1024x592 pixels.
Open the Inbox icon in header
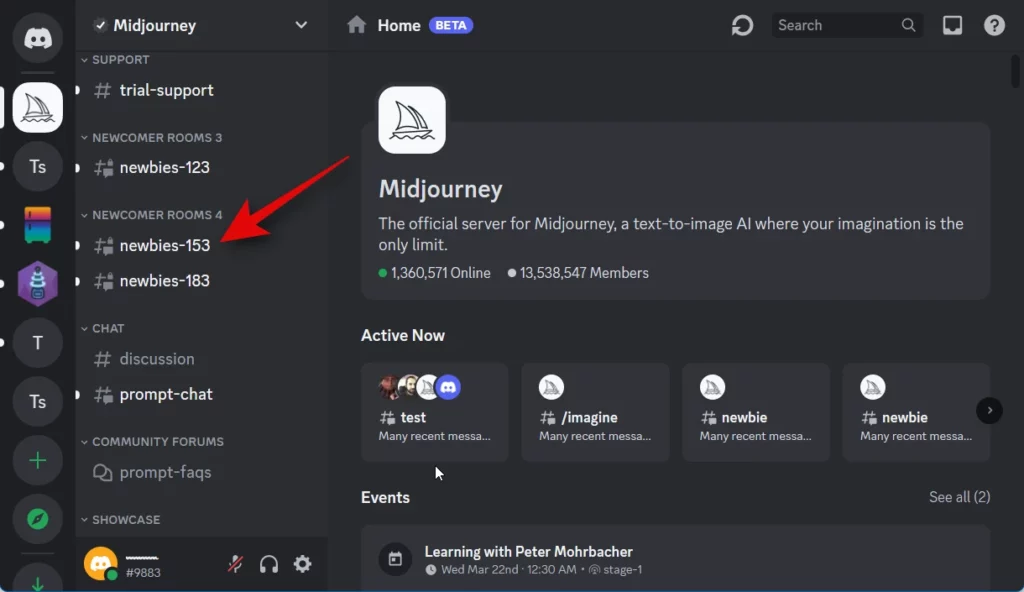coord(952,26)
